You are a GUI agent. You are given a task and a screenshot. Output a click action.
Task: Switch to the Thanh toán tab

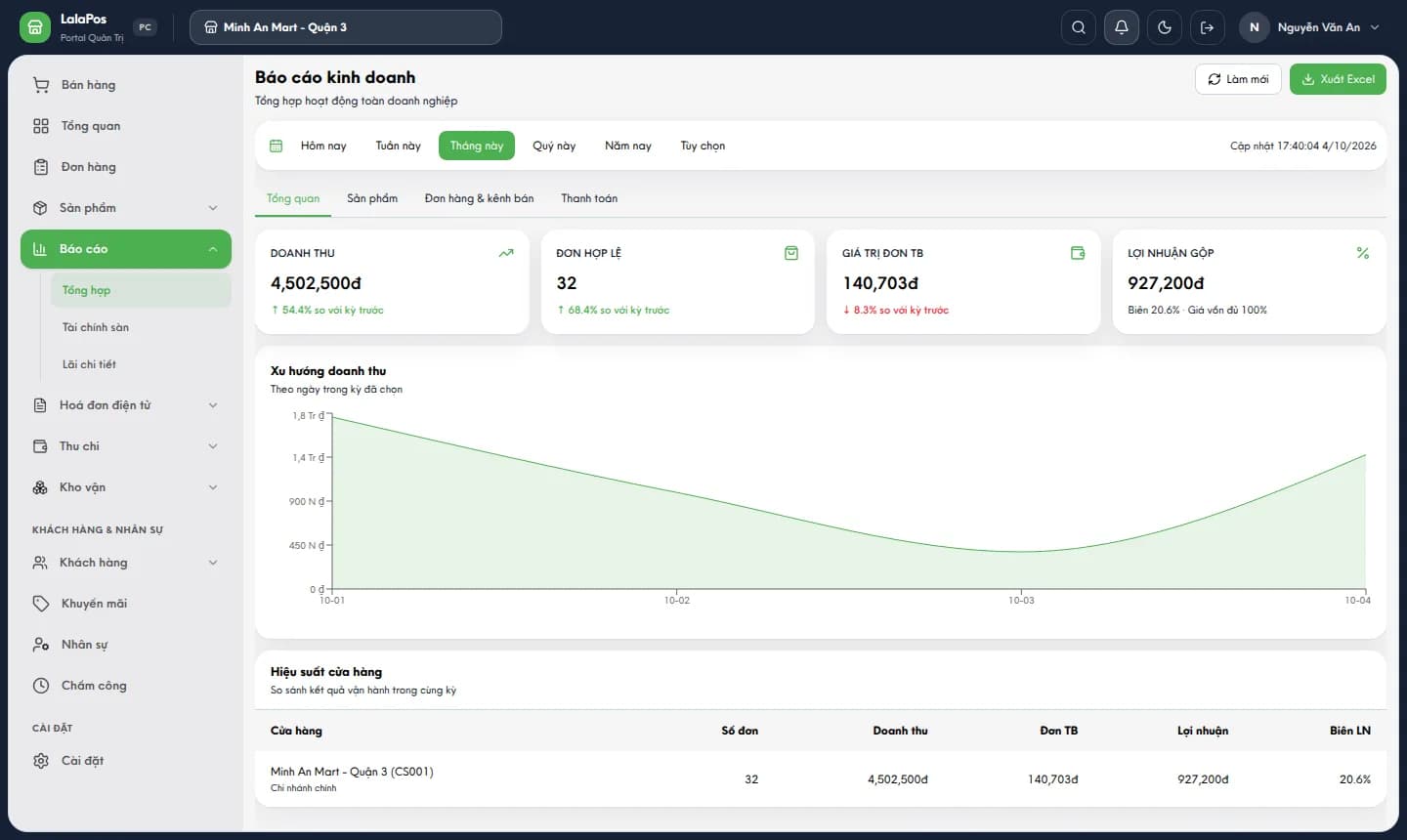pos(589,198)
